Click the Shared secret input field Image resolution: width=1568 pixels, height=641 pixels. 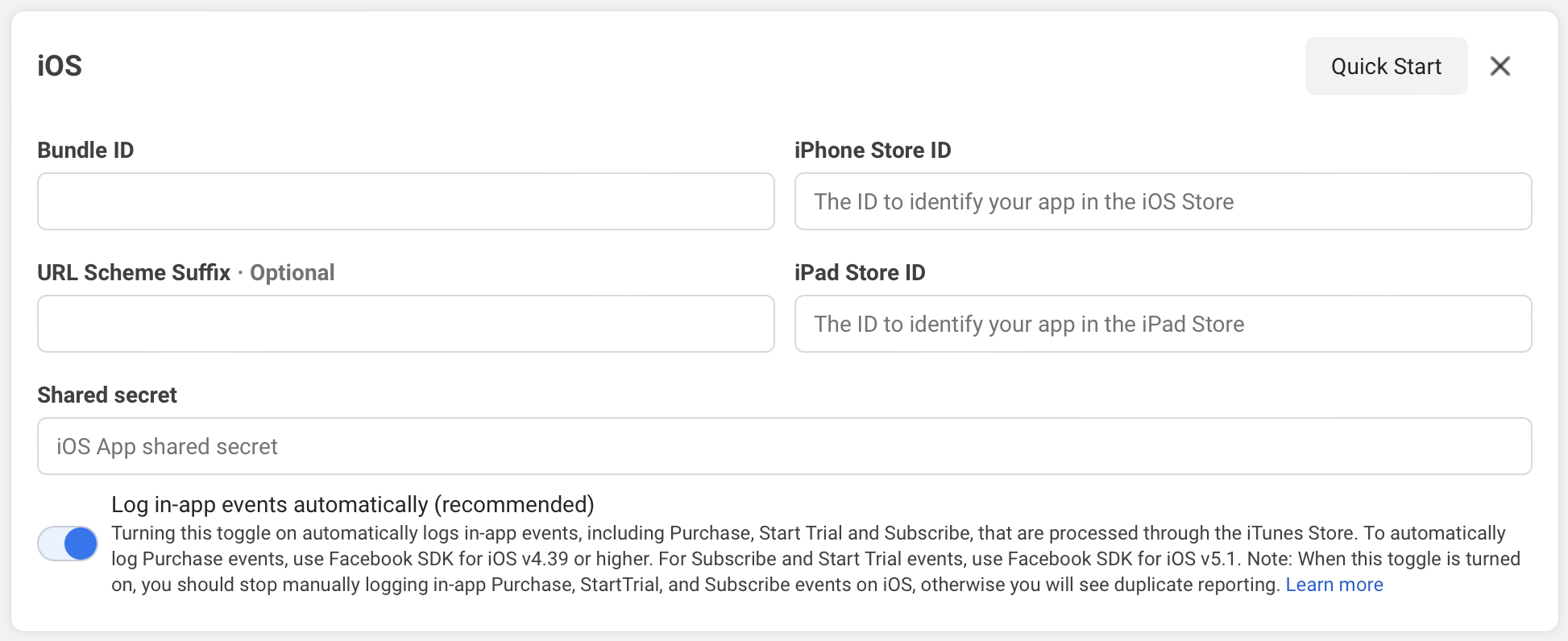point(783,446)
